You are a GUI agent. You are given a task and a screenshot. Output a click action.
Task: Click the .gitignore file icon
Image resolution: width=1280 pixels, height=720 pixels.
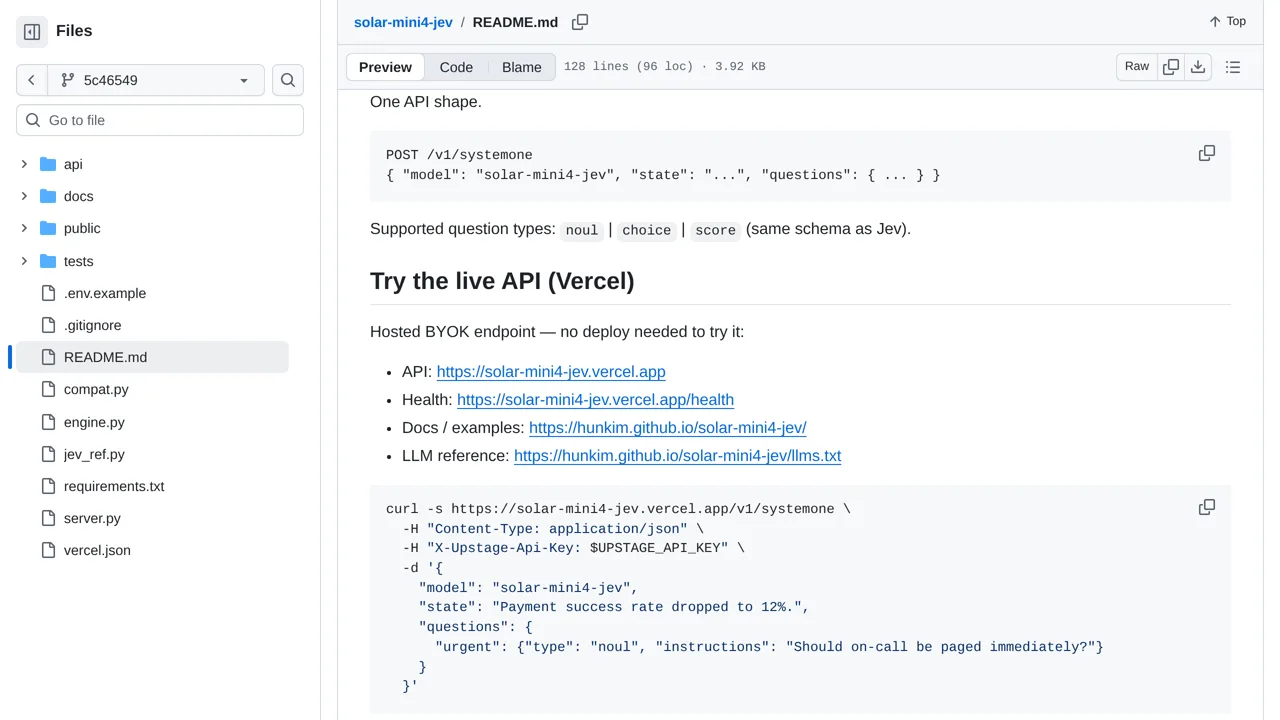click(48, 325)
